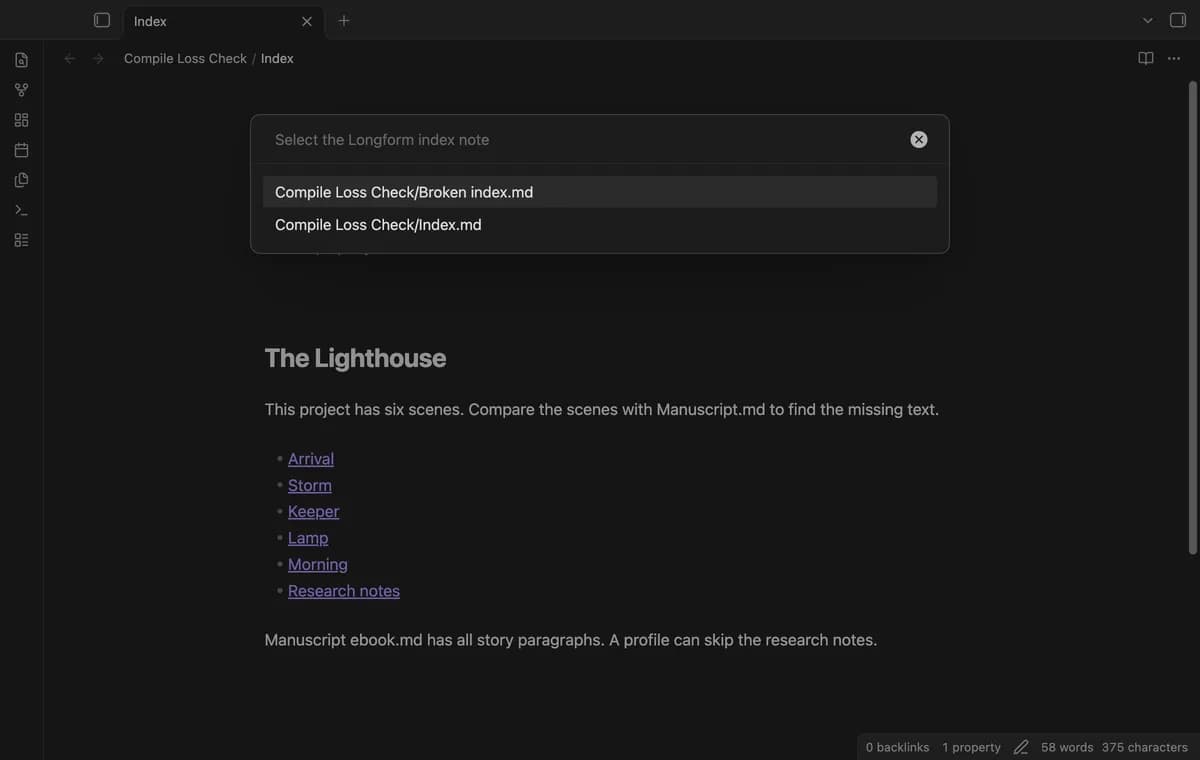
Task: Expand the tab list chevron
Action: pyautogui.click(x=1148, y=20)
